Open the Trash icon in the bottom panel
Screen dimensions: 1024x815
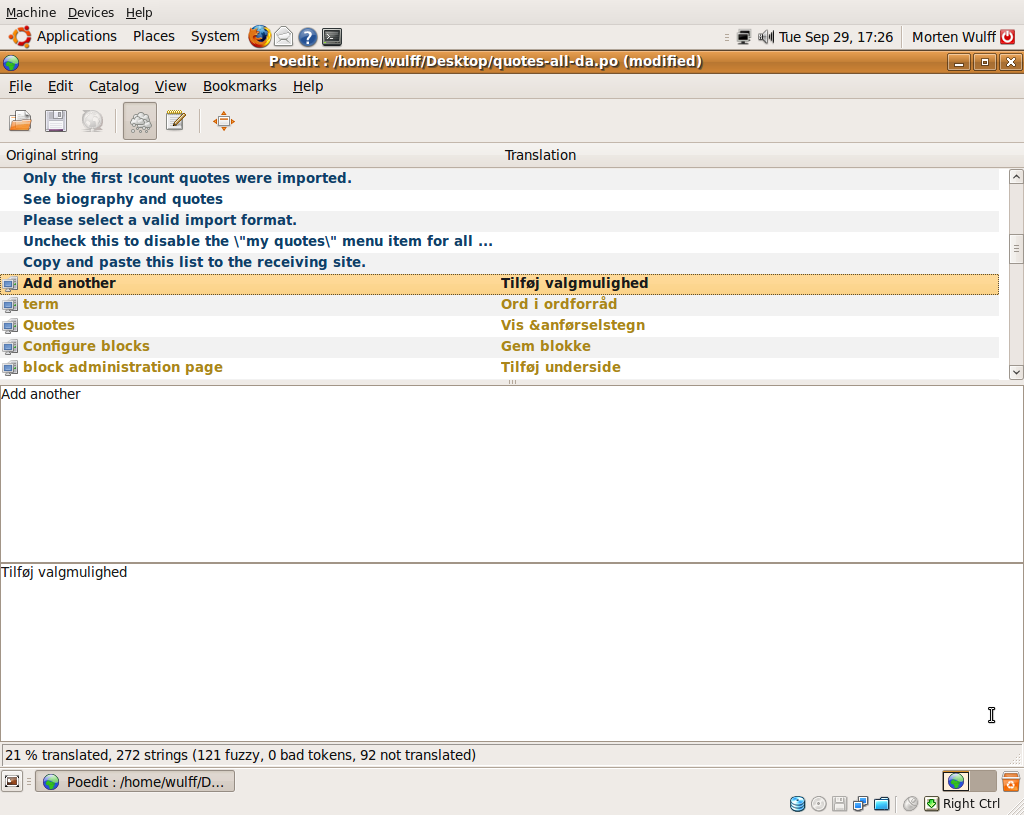[1011, 781]
